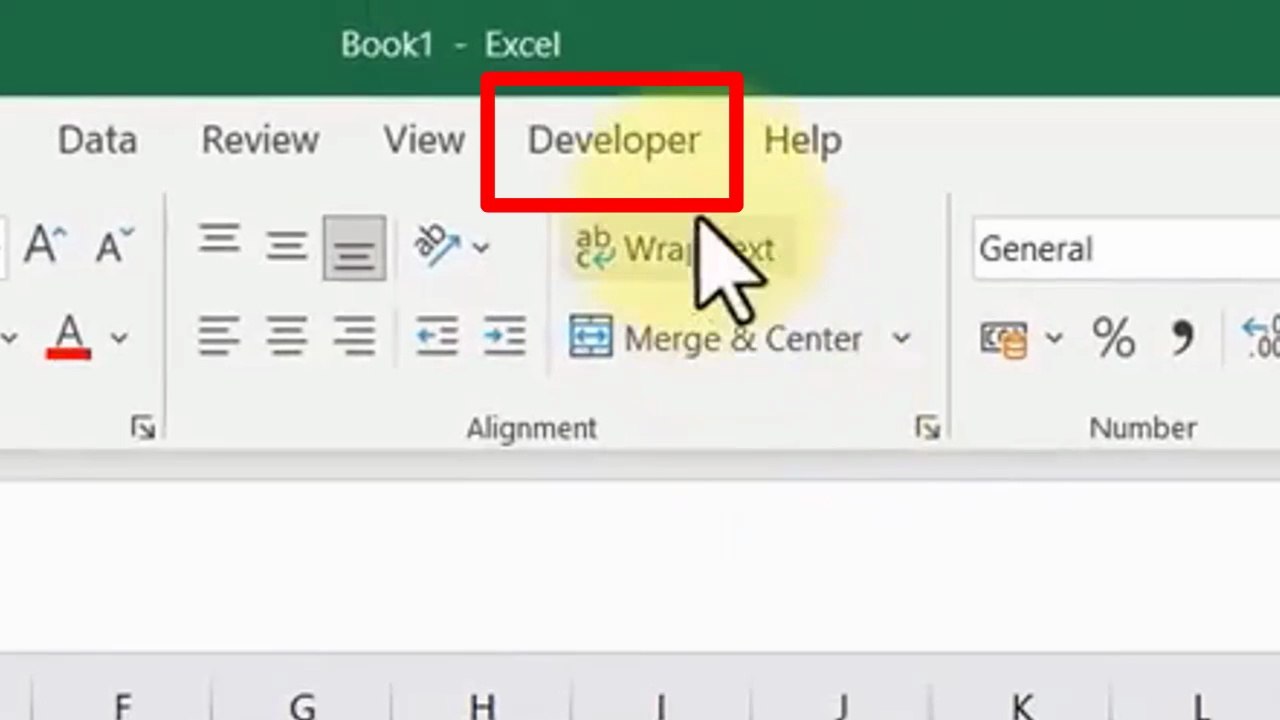
Task: Toggle Wrap Text
Action: point(675,249)
